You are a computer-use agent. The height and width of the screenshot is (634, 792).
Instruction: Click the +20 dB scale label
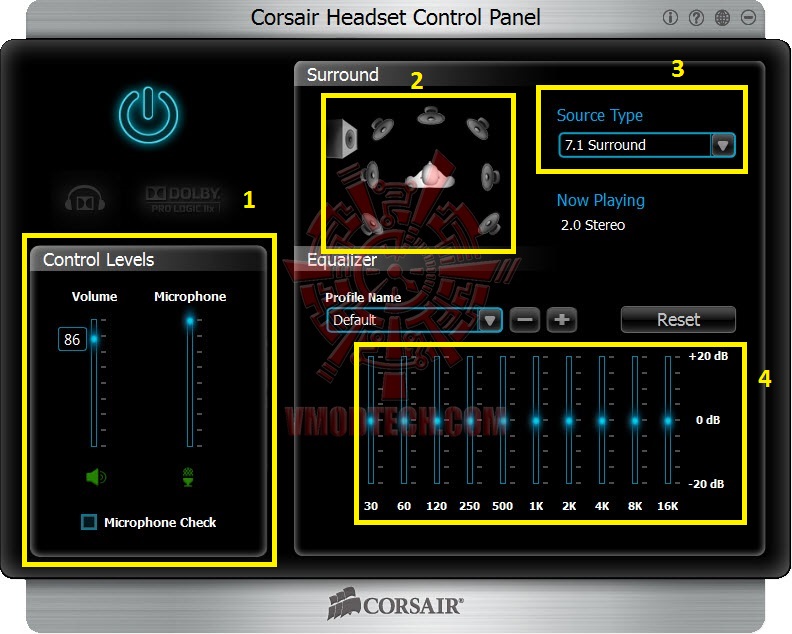click(x=708, y=356)
